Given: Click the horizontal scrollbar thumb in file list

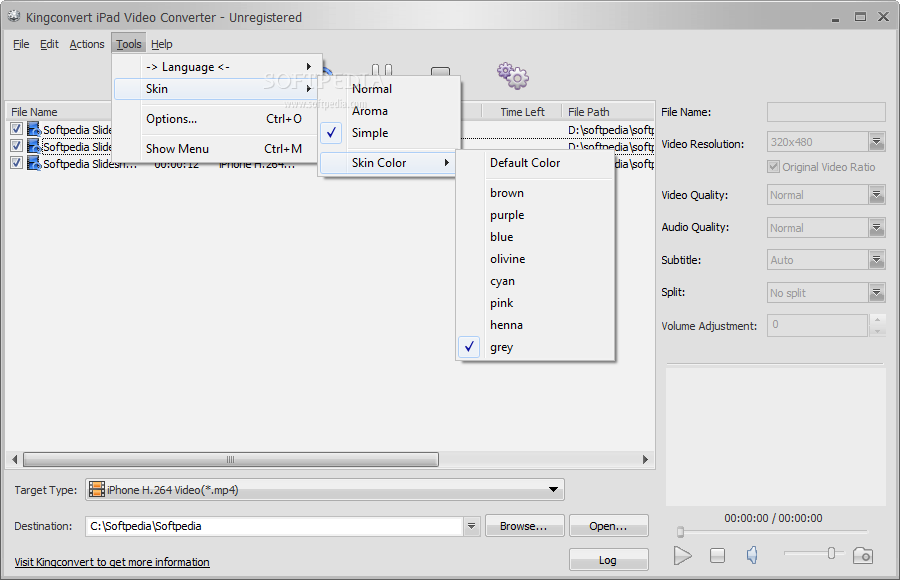Looking at the screenshot, I should [231, 459].
